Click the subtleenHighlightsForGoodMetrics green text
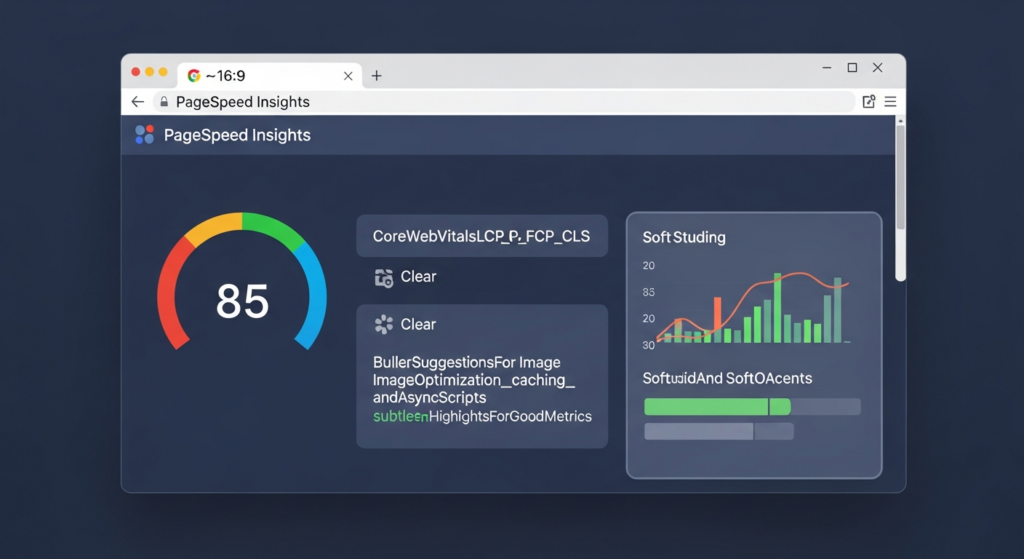The image size is (1024, 559). tap(482, 416)
